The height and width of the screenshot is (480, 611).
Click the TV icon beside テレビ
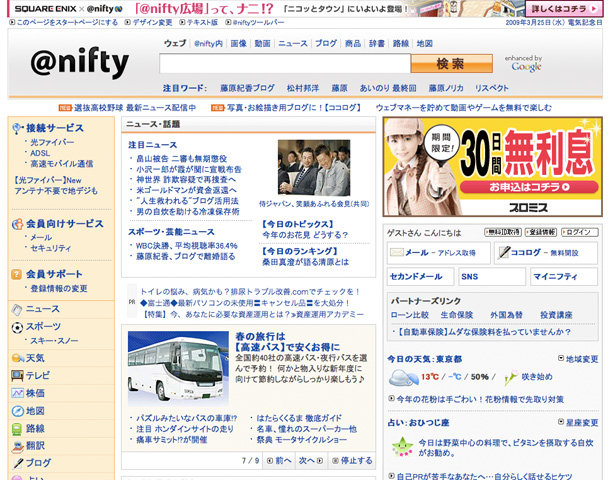(17, 376)
